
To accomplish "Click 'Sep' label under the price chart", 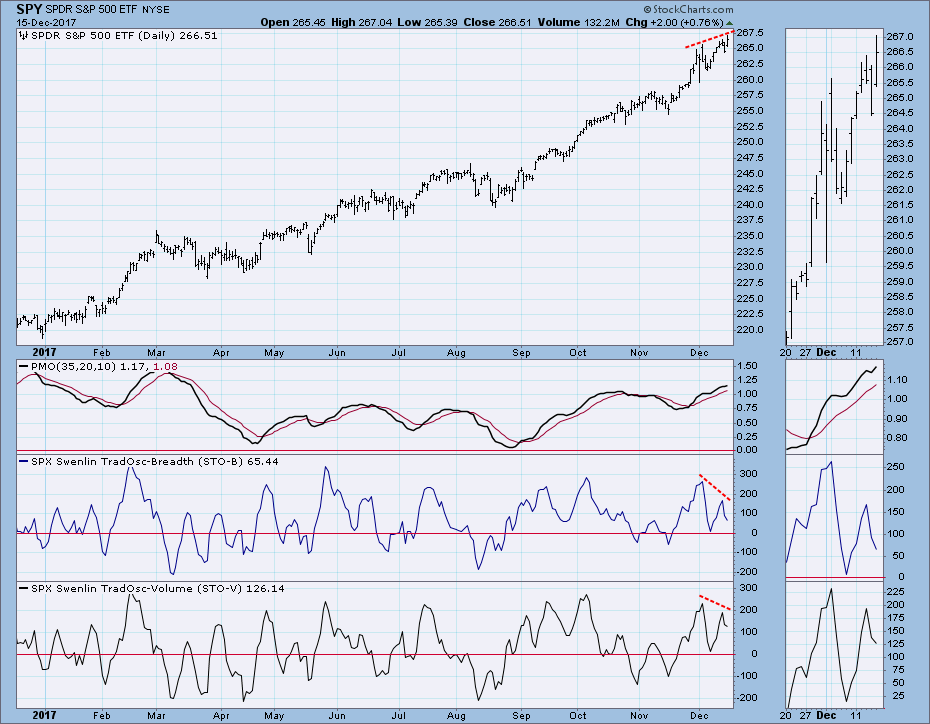I will click(521, 353).
